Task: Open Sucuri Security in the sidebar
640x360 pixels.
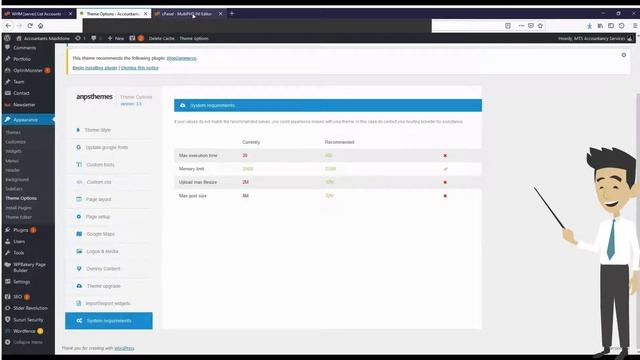Action: [x=27, y=320]
